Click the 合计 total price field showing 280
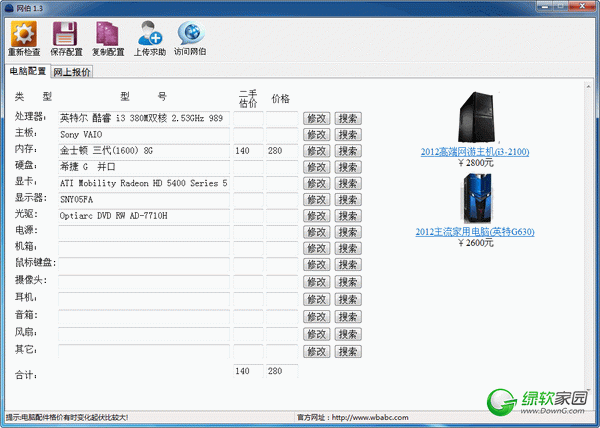Viewport: 600px width, 428px height. [x=282, y=371]
